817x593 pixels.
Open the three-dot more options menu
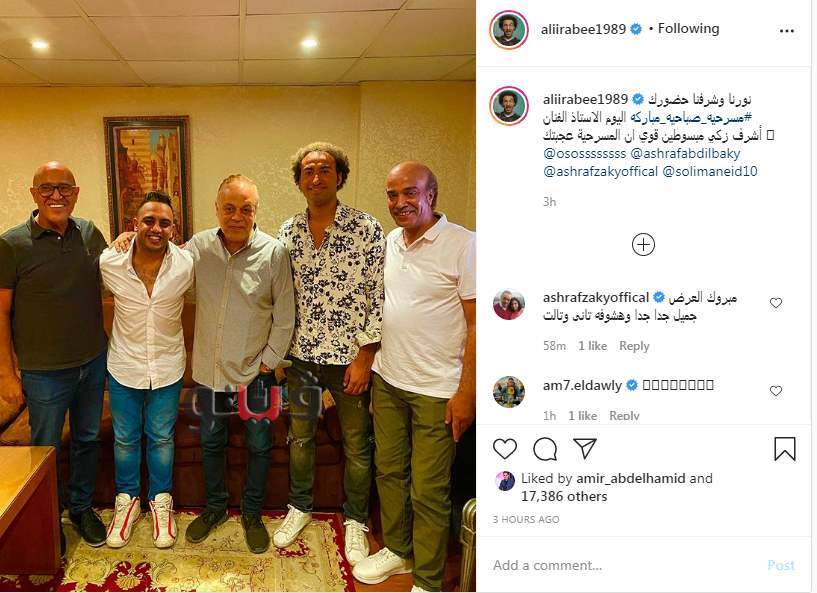tap(786, 31)
